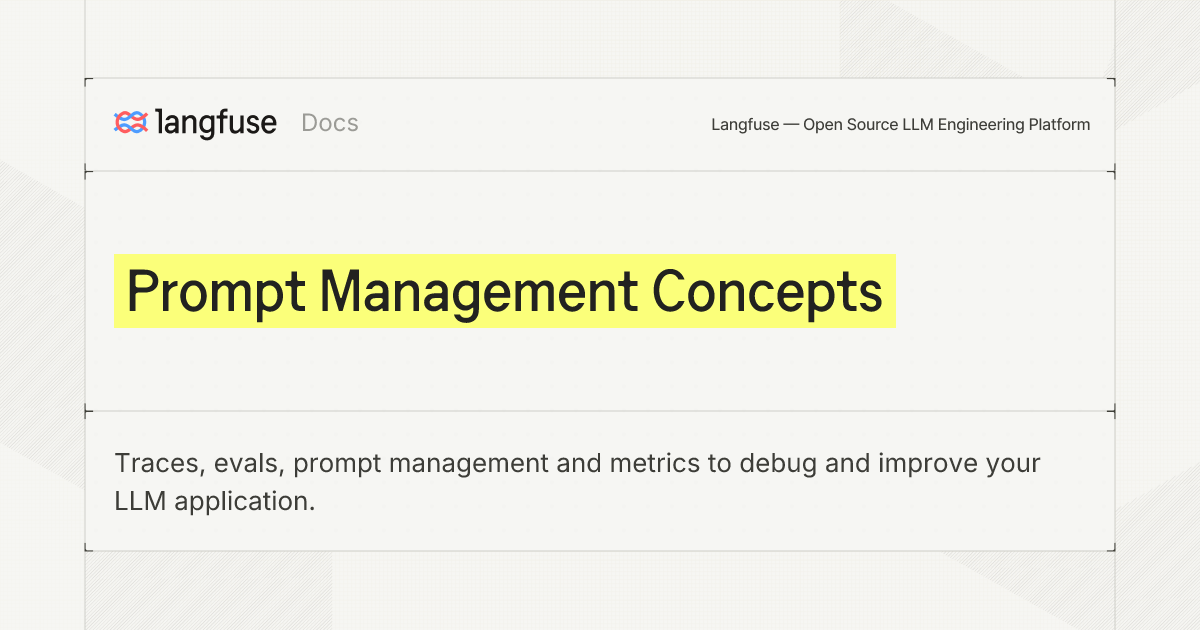Click the langfuse wordmark beside the logo

[x=216, y=123]
